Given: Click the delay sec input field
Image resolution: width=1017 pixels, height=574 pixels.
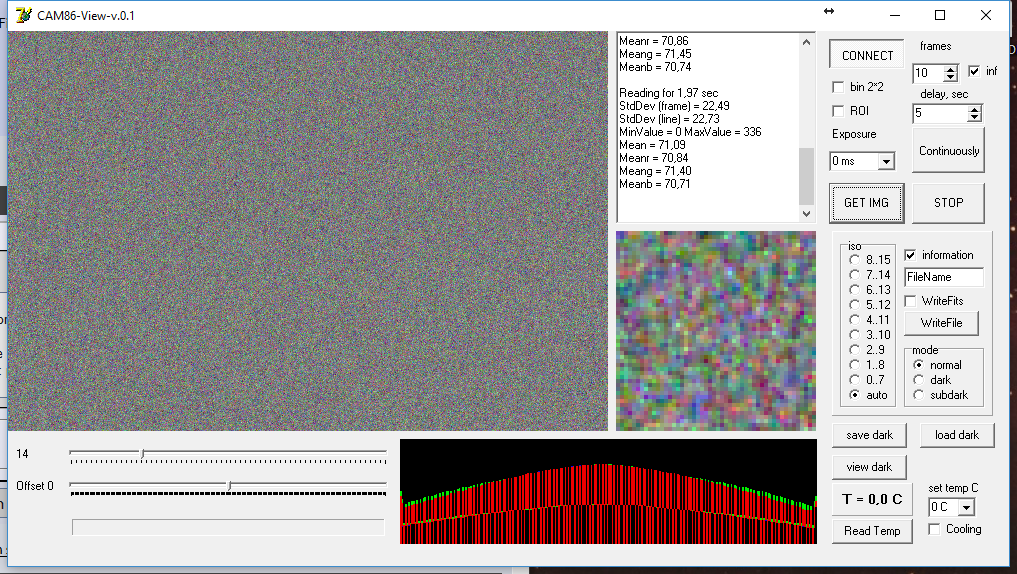Looking at the screenshot, I should (940, 114).
